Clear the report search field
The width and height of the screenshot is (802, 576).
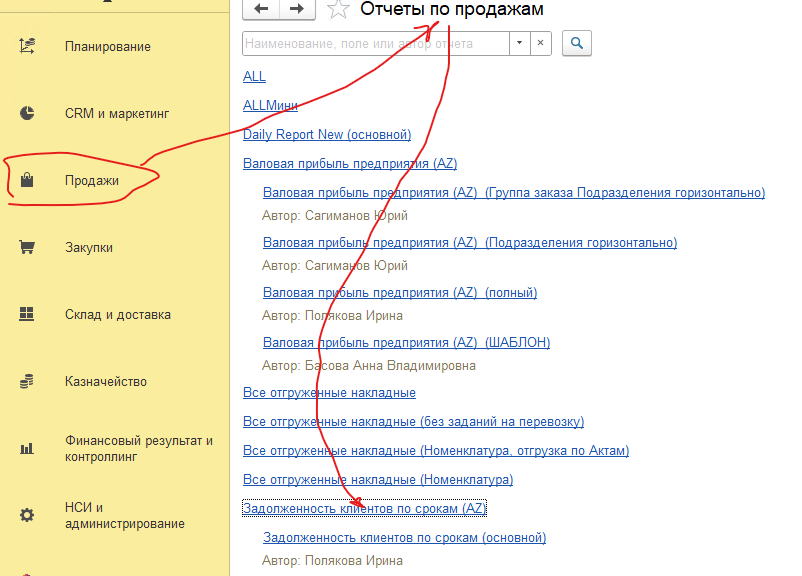point(540,44)
